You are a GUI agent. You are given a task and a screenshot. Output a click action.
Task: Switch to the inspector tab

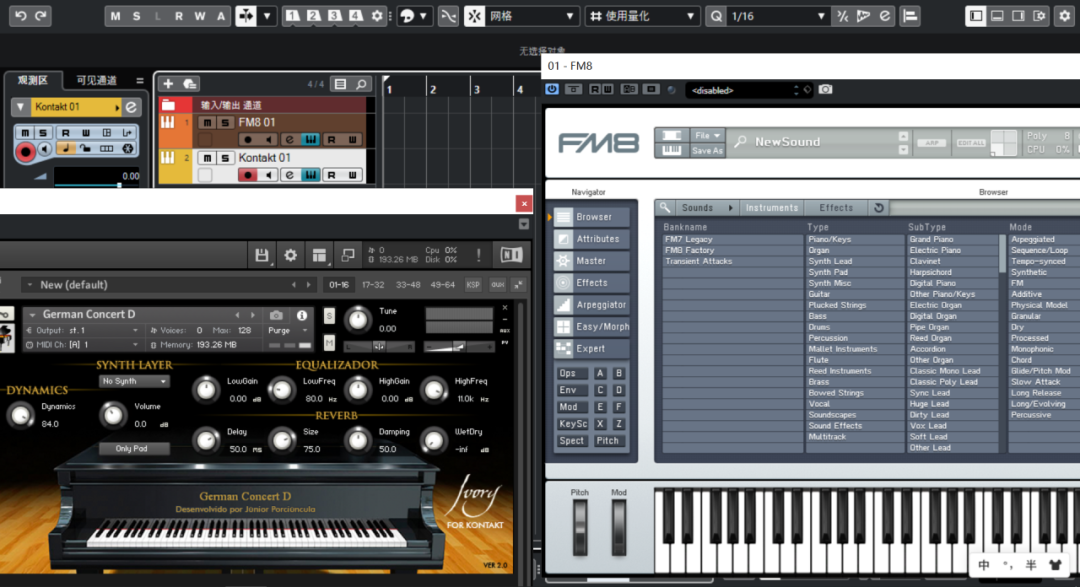pyautogui.click(x=32, y=80)
